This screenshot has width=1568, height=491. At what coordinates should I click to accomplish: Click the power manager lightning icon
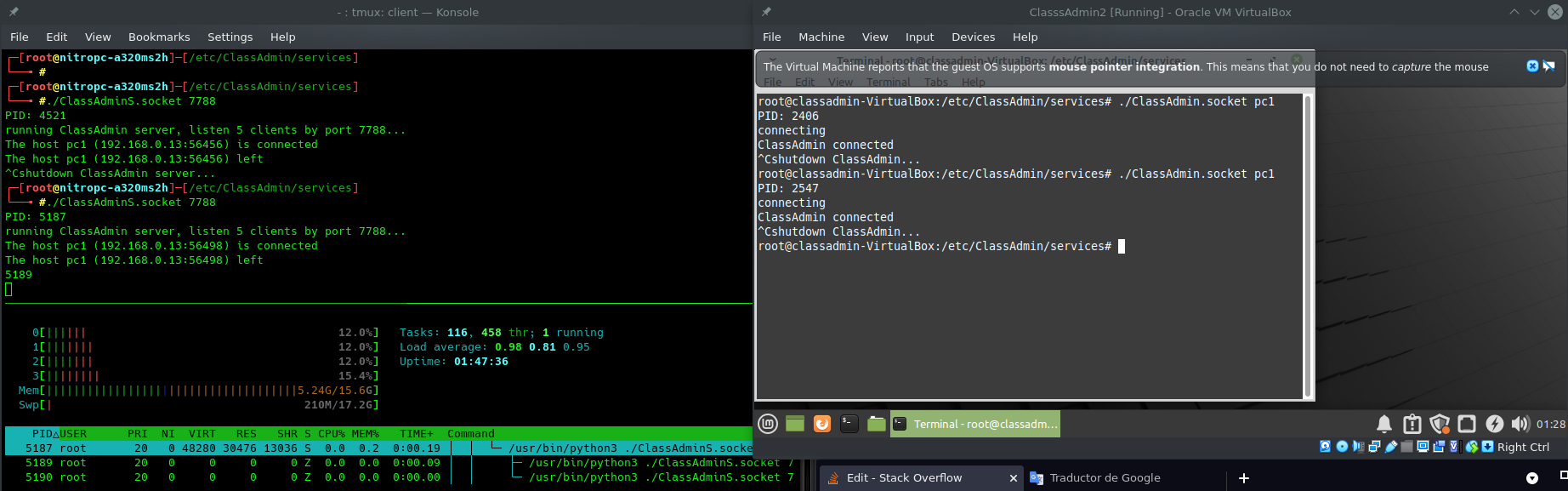click(1494, 424)
